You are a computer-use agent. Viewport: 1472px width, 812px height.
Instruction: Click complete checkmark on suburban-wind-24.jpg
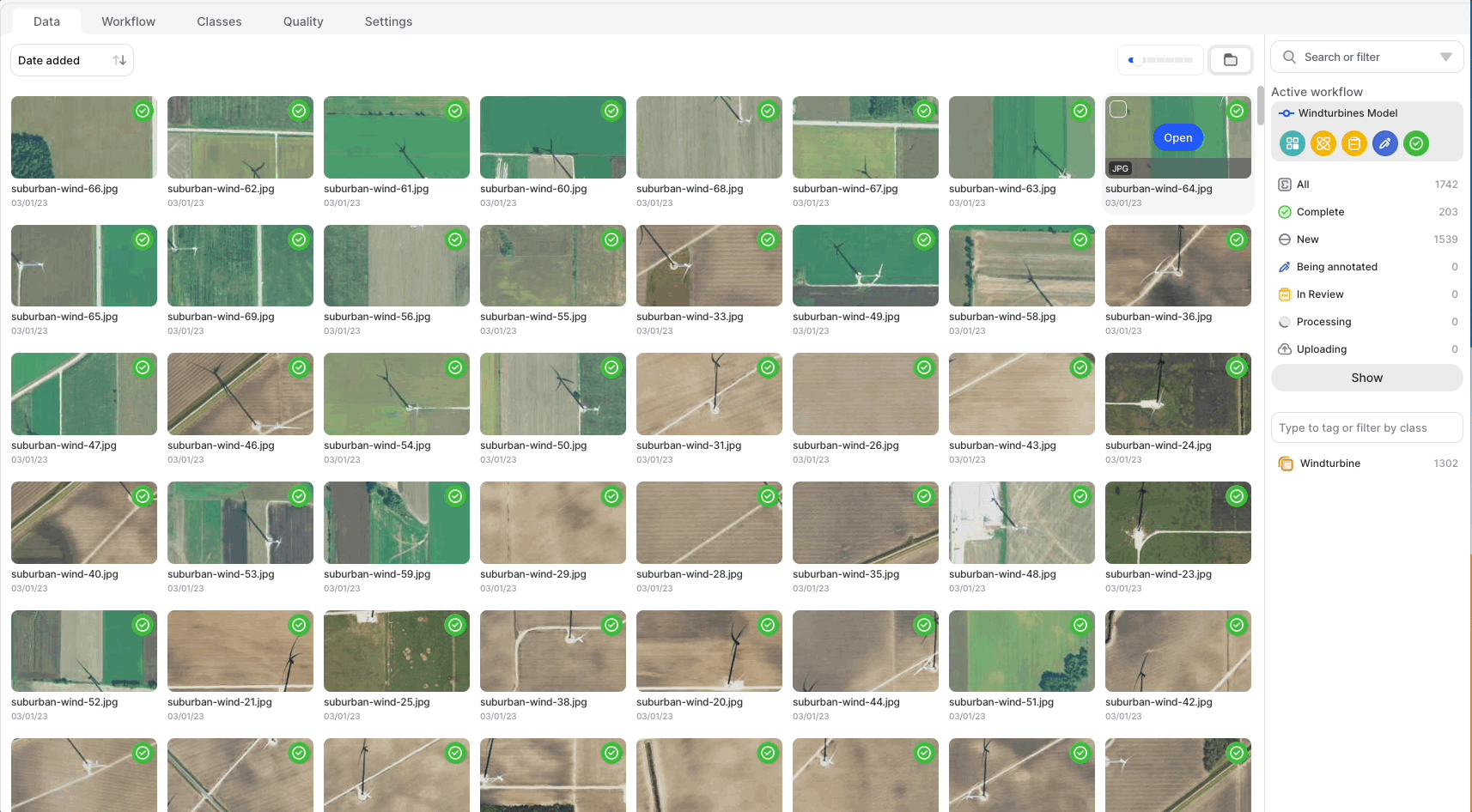tap(1237, 367)
